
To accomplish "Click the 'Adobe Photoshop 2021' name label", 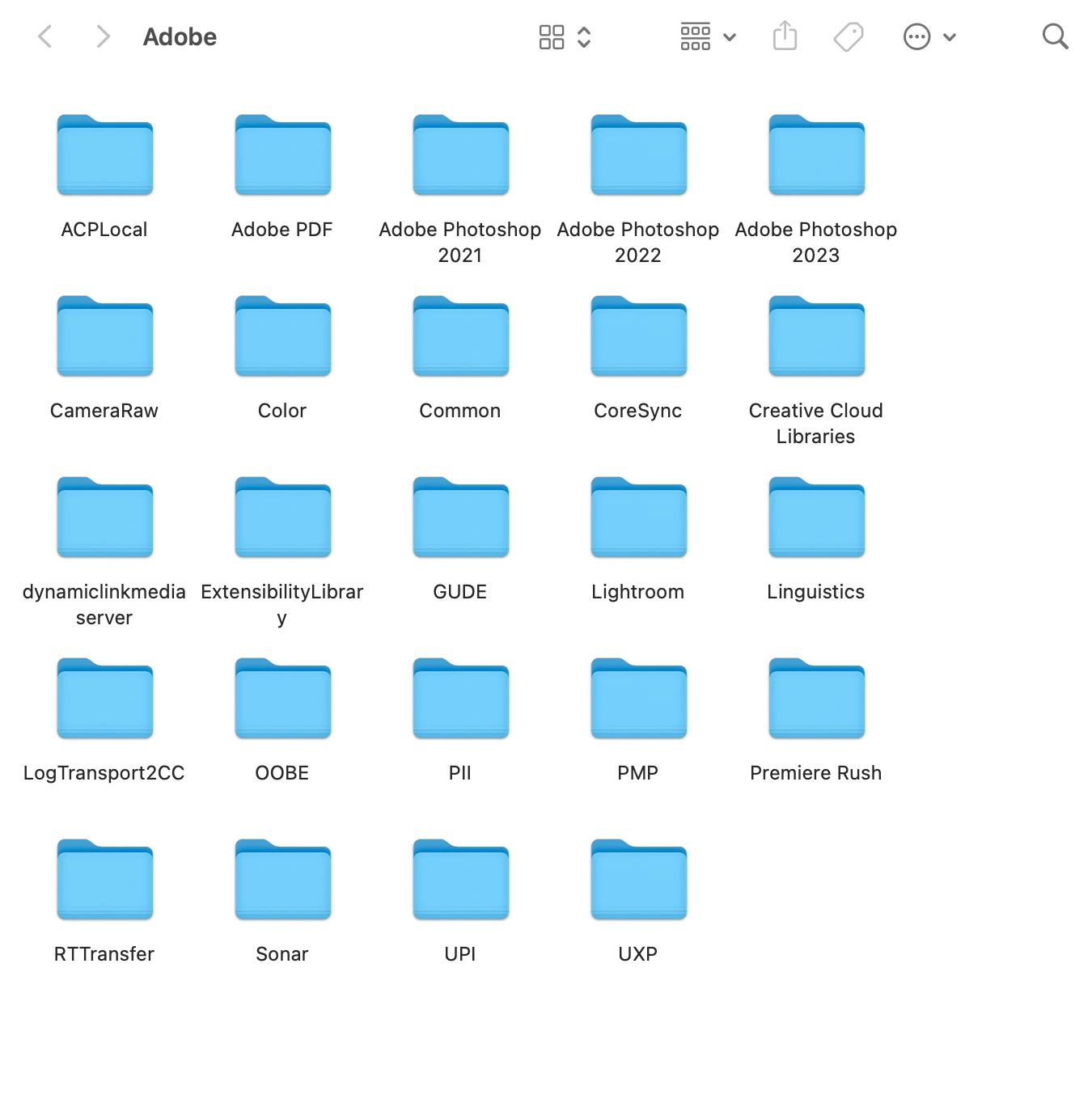I will pos(460,243).
